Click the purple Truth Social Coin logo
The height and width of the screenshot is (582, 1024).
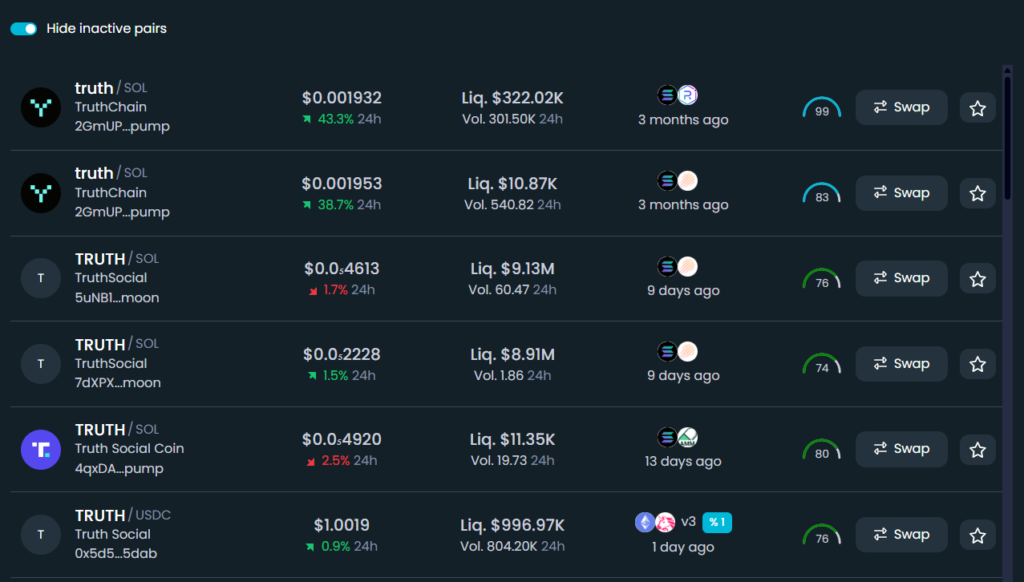[x=41, y=449]
